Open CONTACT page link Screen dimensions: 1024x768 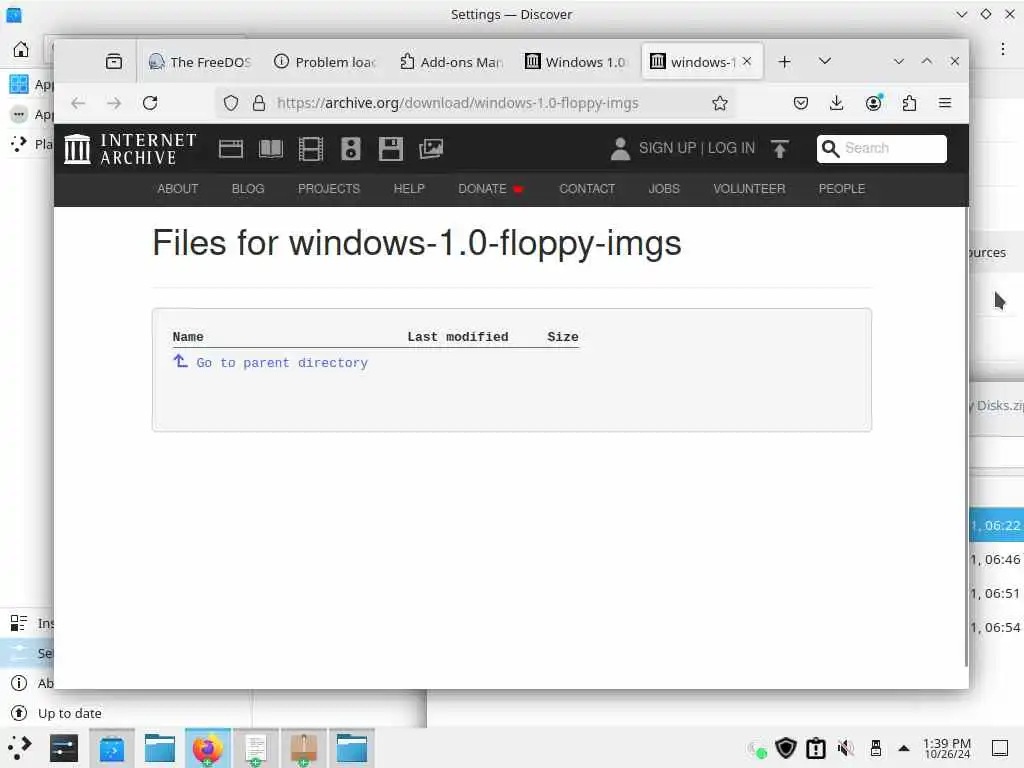pyautogui.click(x=587, y=189)
